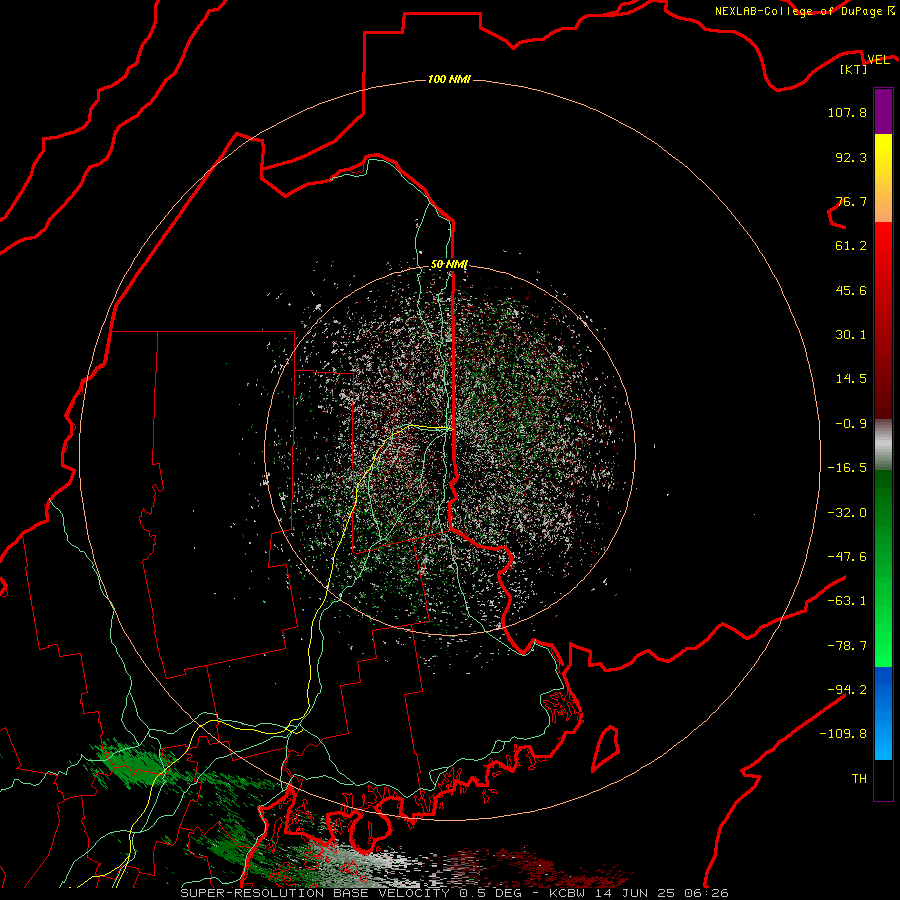
Task: Click the 61.2 velocity scale value
Action: tap(851, 246)
